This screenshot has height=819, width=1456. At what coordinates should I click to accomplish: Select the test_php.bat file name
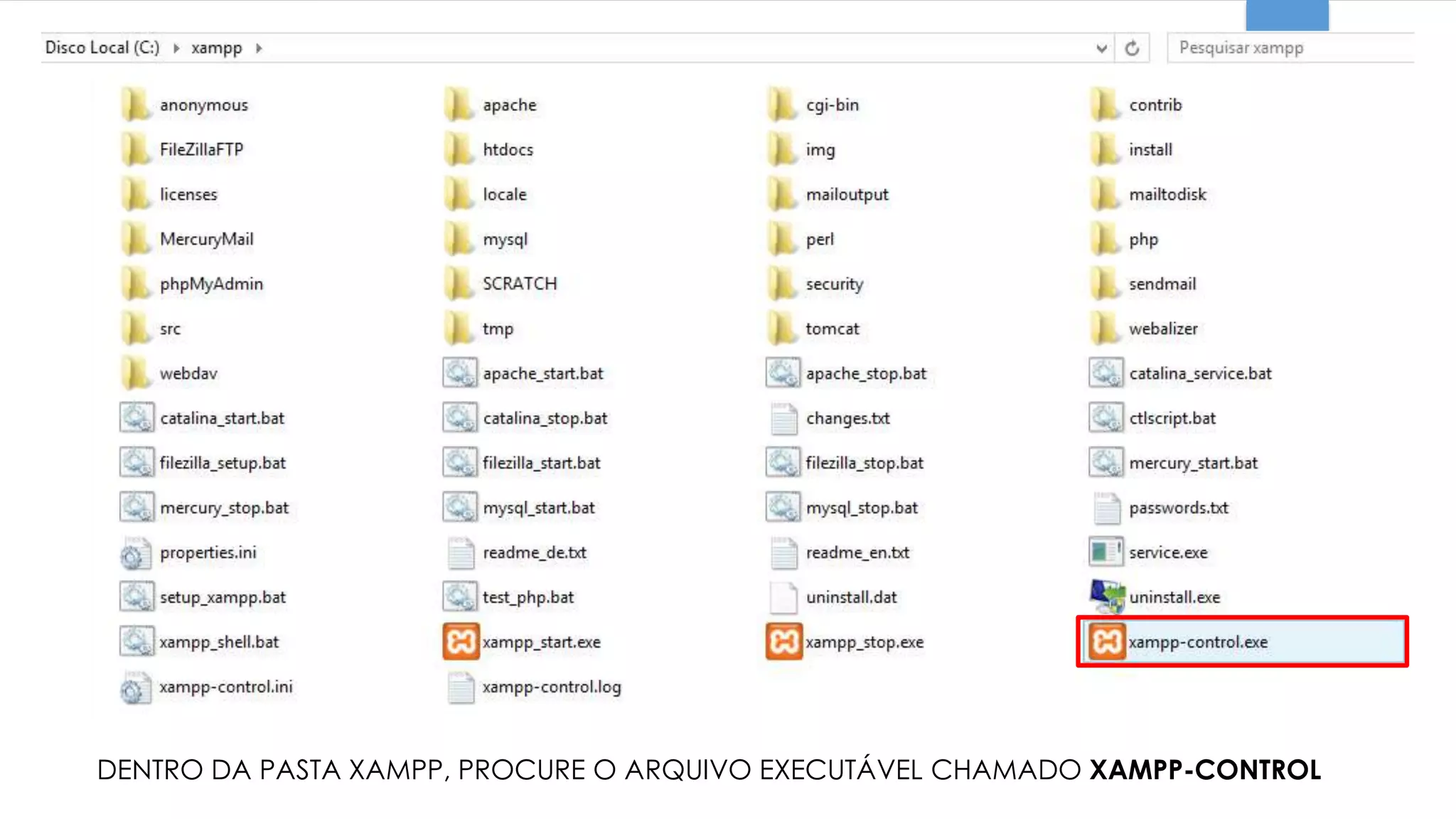[528, 598]
